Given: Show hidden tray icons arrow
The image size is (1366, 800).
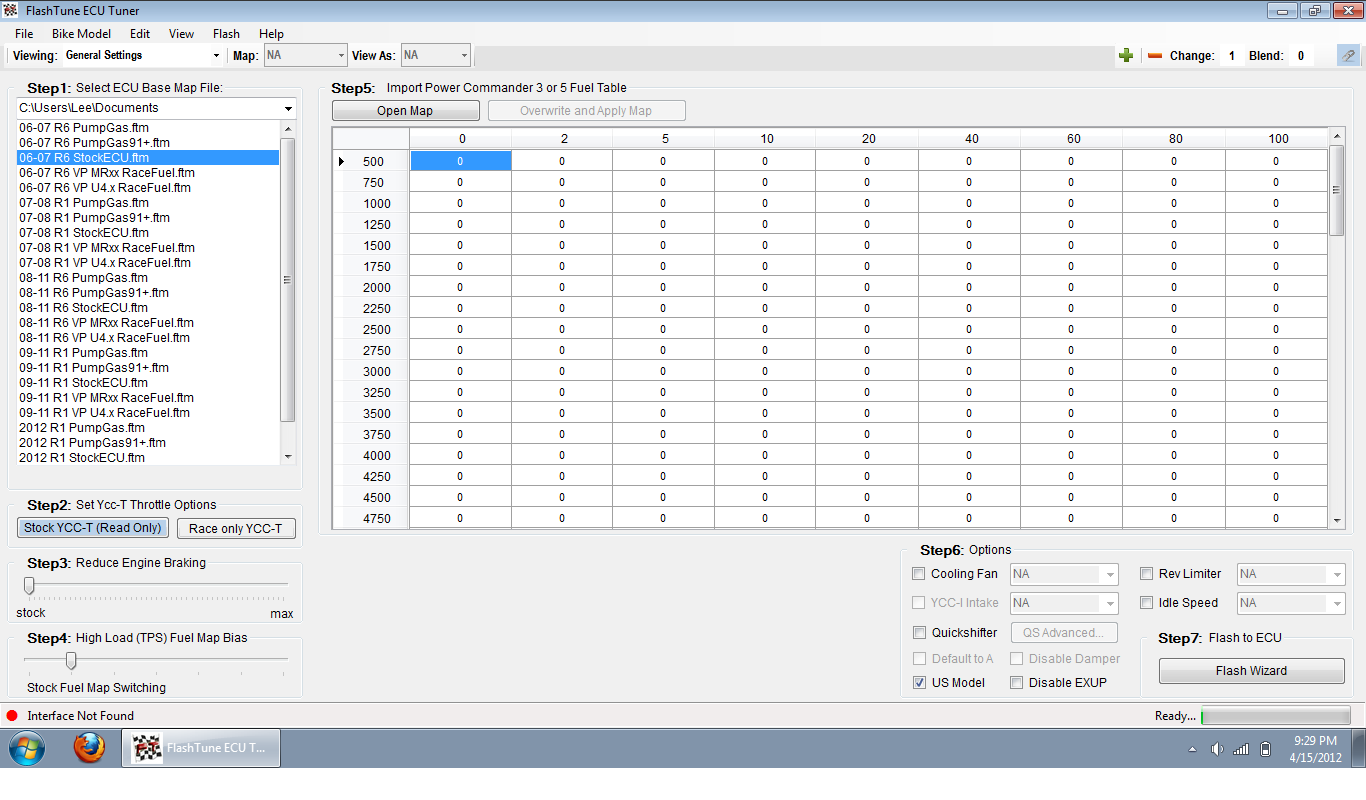Looking at the screenshot, I should pos(1192,749).
